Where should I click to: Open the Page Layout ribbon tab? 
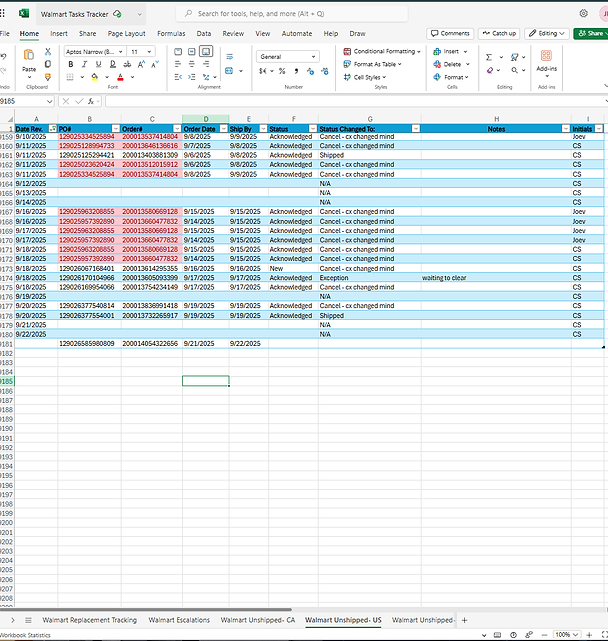tap(126, 34)
